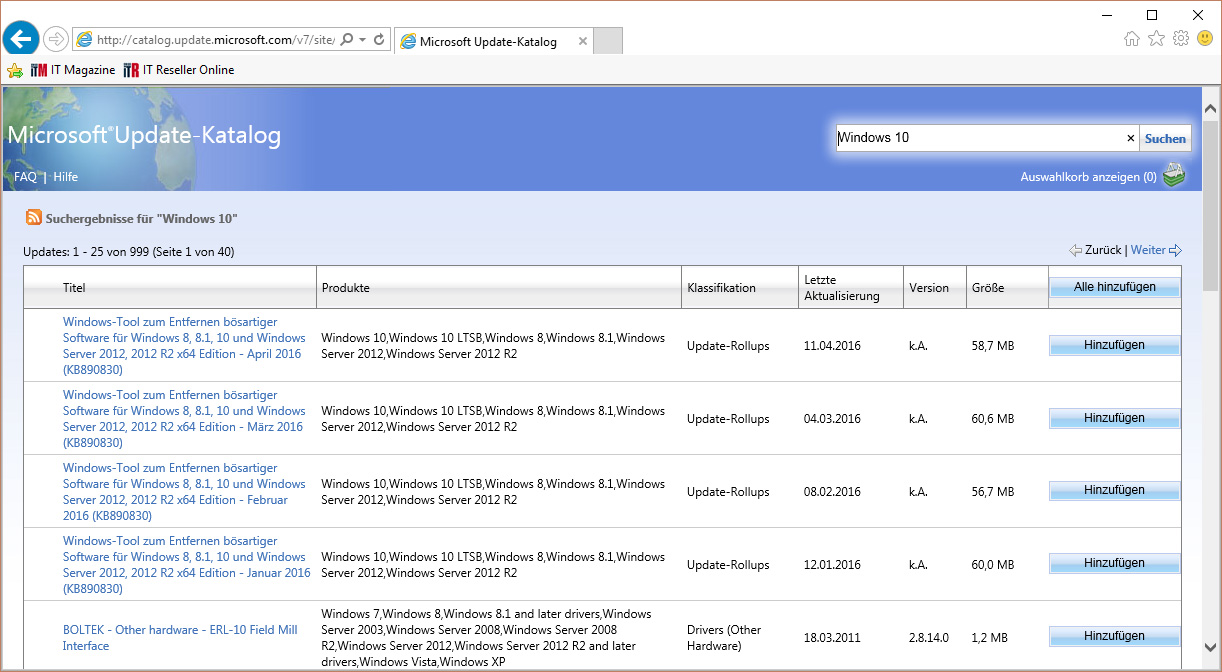Click the right arrow icon next to Weiter

pos(1176,250)
